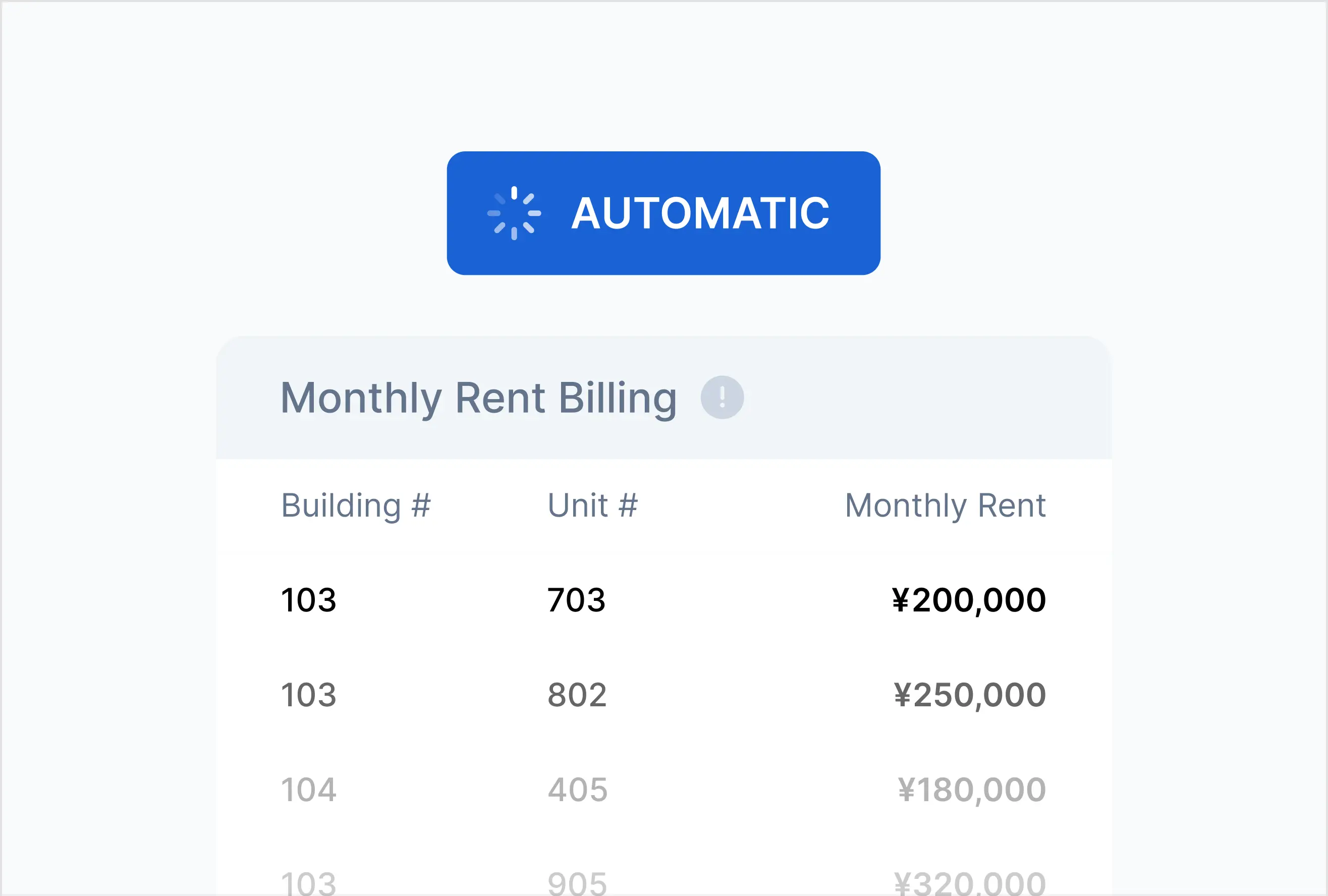Click the AUTOMATIC button
1328x896 pixels.
point(663,212)
